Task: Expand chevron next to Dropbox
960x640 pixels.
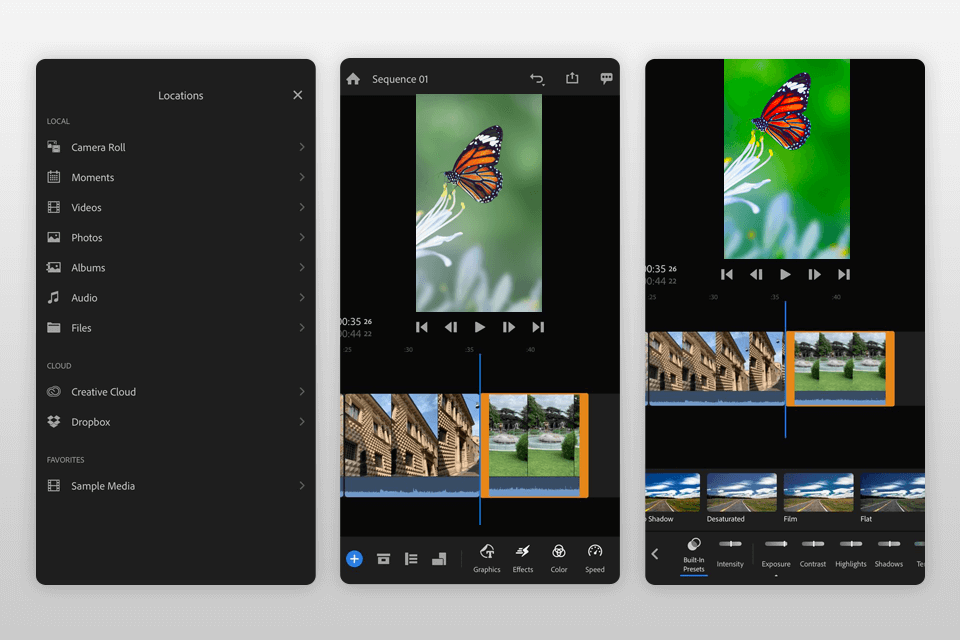Action: [302, 421]
